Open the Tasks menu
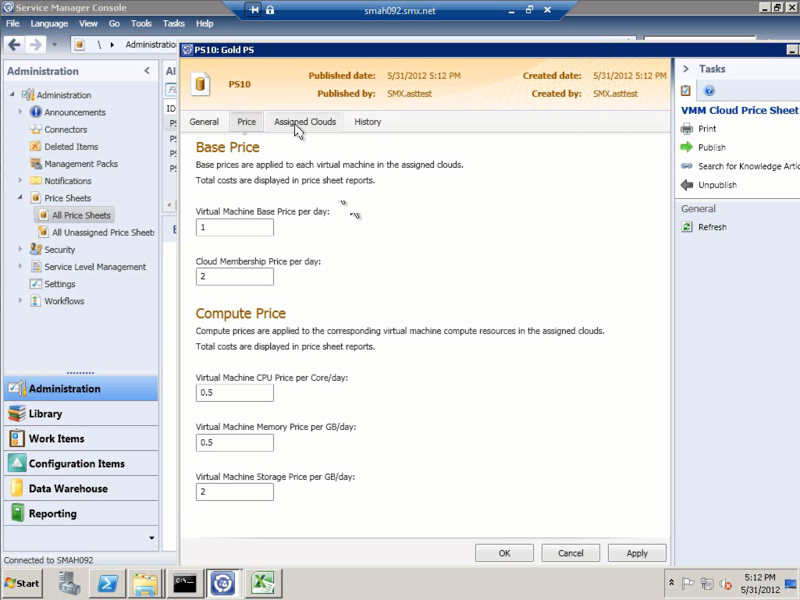Viewport: 800px width, 600px height. [173, 23]
